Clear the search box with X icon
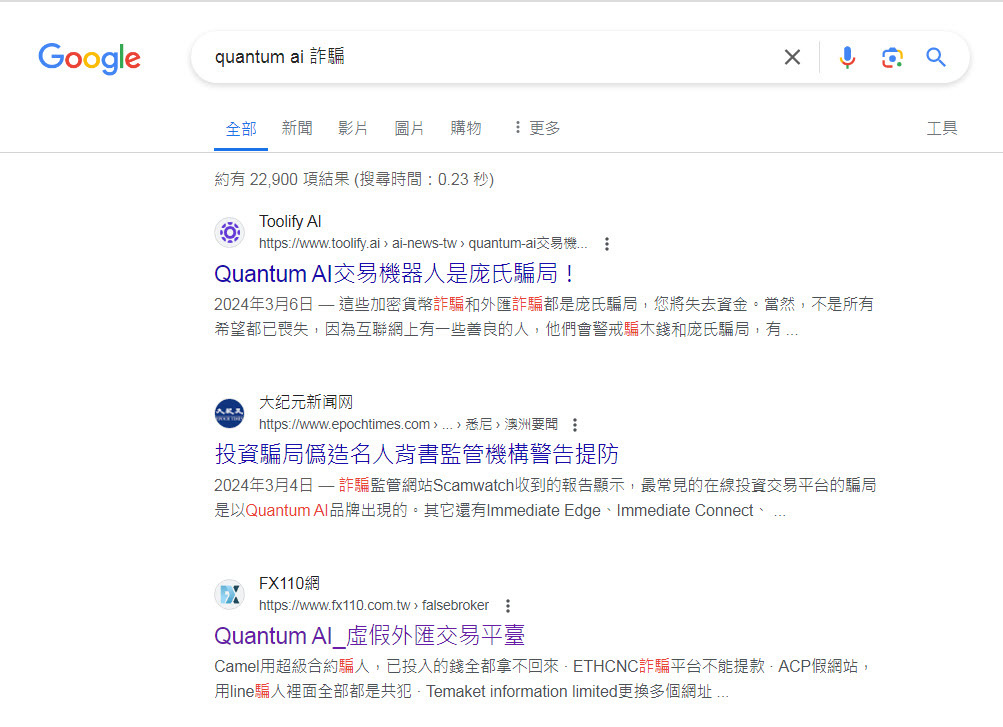This screenshot has width=1003, height=727. pos(792,58)
